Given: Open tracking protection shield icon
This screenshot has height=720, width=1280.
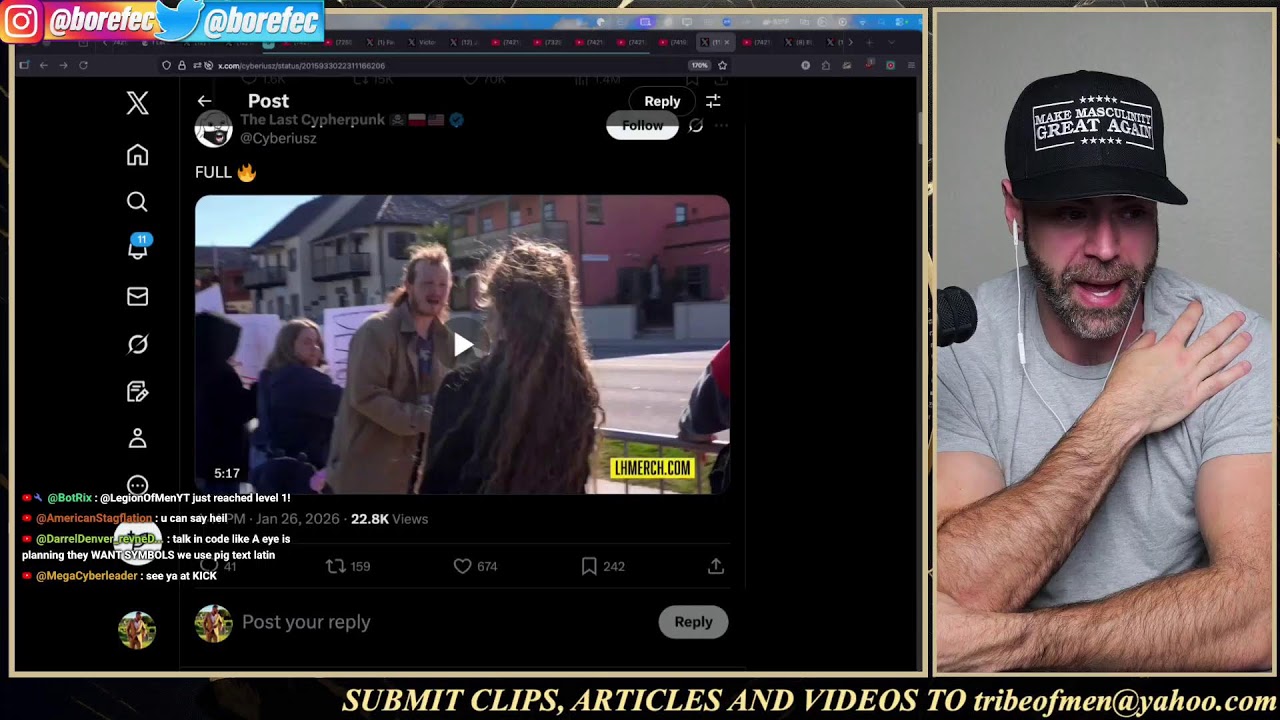Looking at the screenshot, I should [167, 65].
